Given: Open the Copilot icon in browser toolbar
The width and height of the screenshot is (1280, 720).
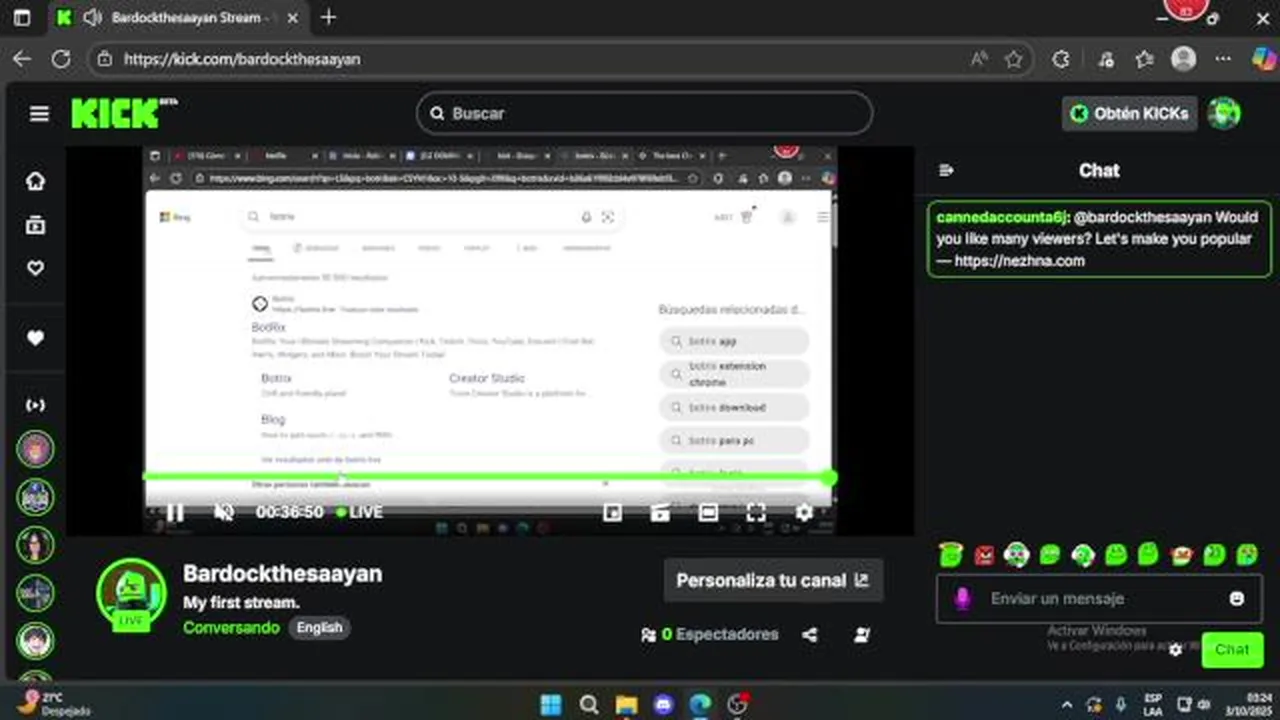Looking at the screenshot, I should pyautogui.click(x=1263, y=59).
